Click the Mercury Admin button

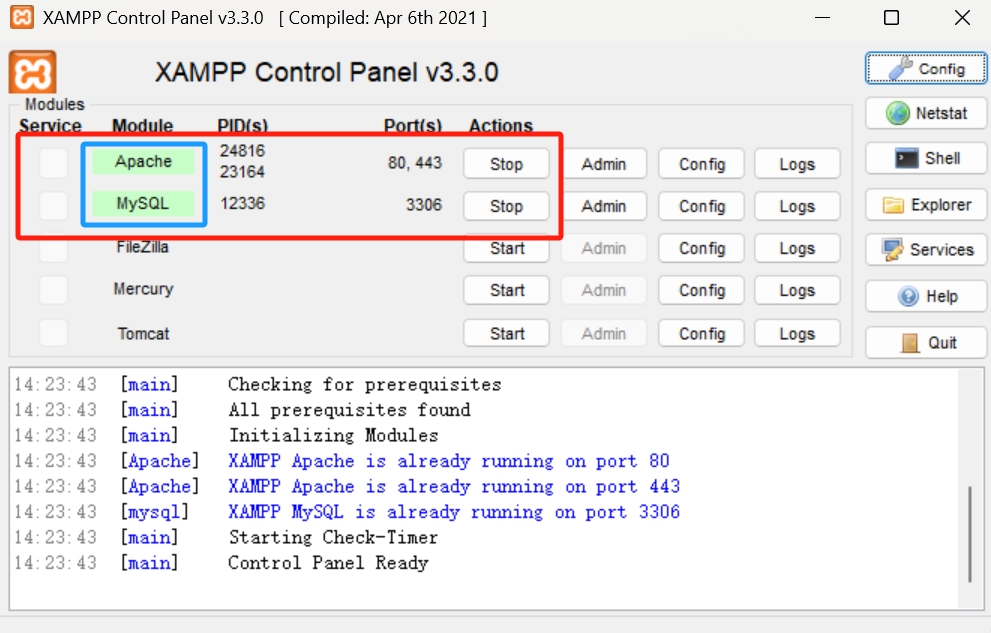click(x=604, y=291)
